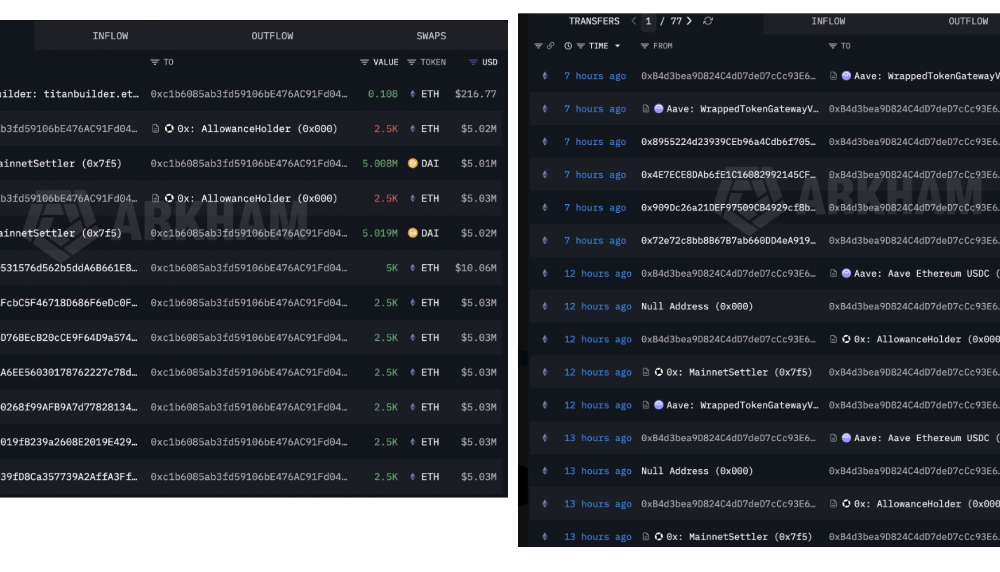Click Aave logo in 13-hour Ethereum USDC row
The height and width of the screenshot is (572, 1000).
coord(846,438)
